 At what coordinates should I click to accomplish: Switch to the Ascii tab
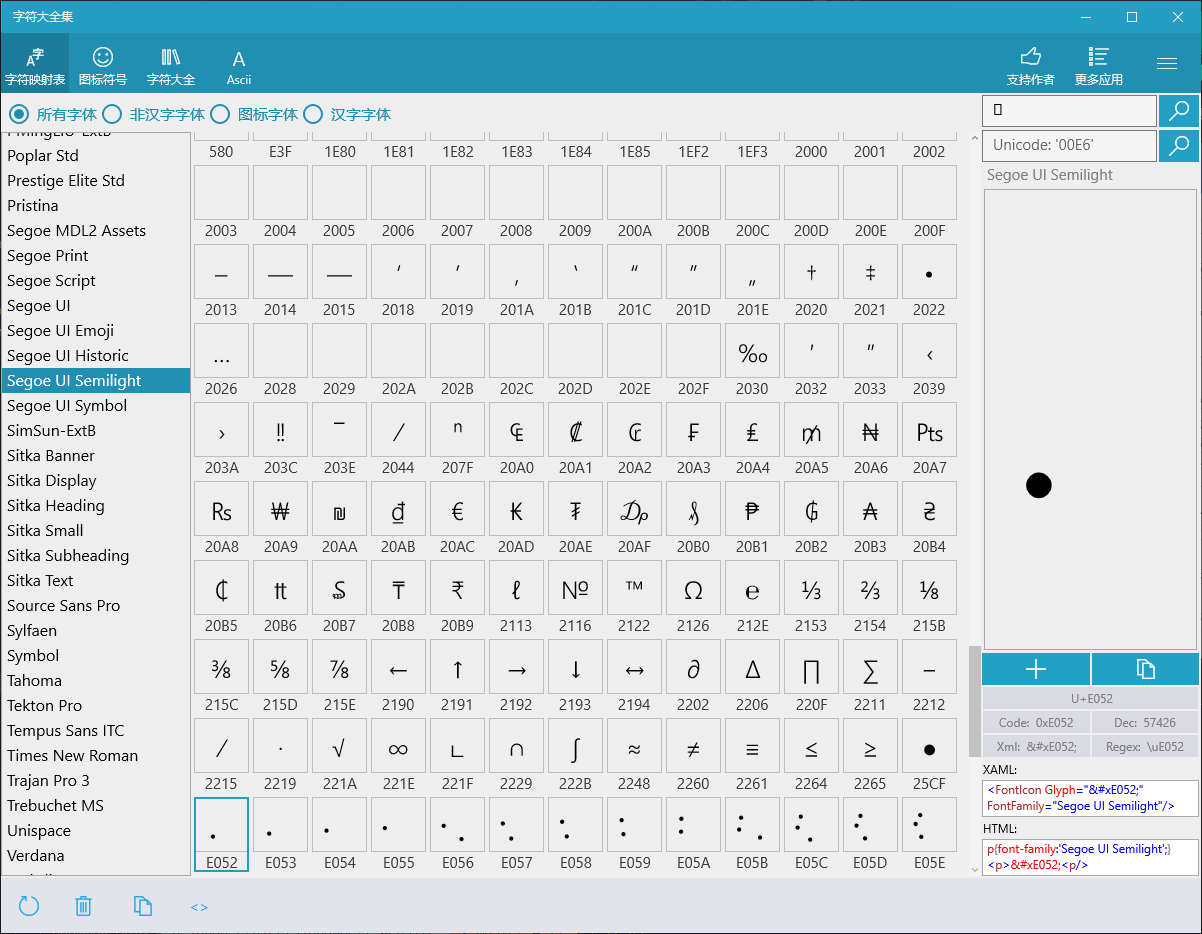(x=238, y=66)
